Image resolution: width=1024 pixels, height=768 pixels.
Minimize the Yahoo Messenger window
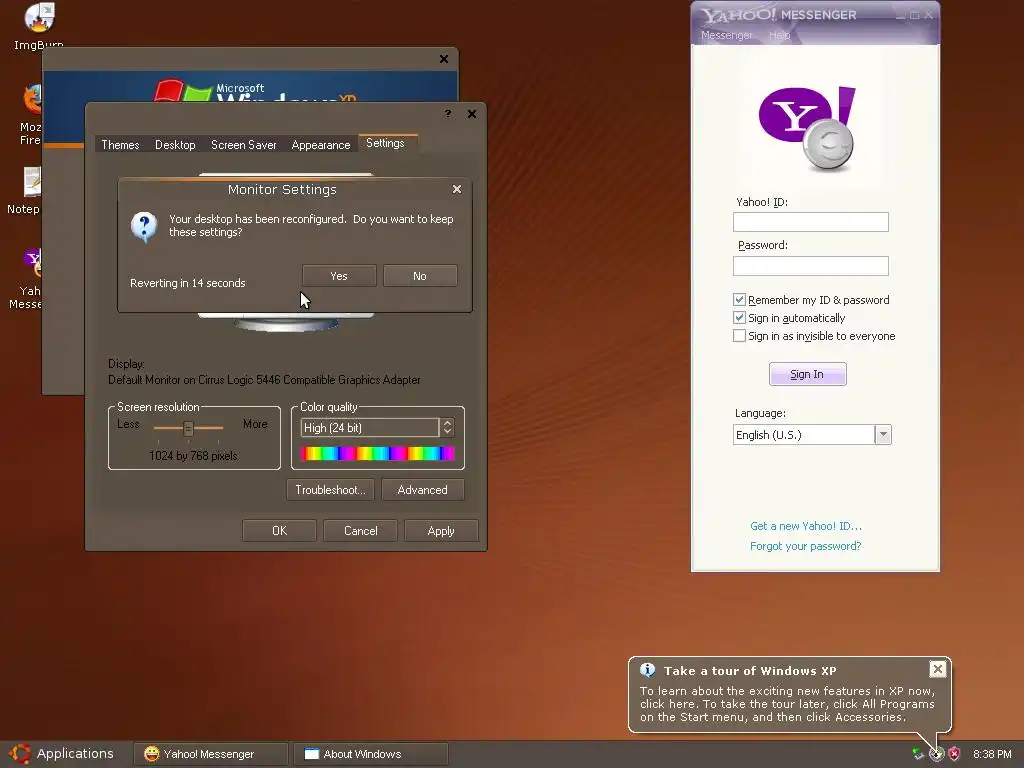point(901,15)
